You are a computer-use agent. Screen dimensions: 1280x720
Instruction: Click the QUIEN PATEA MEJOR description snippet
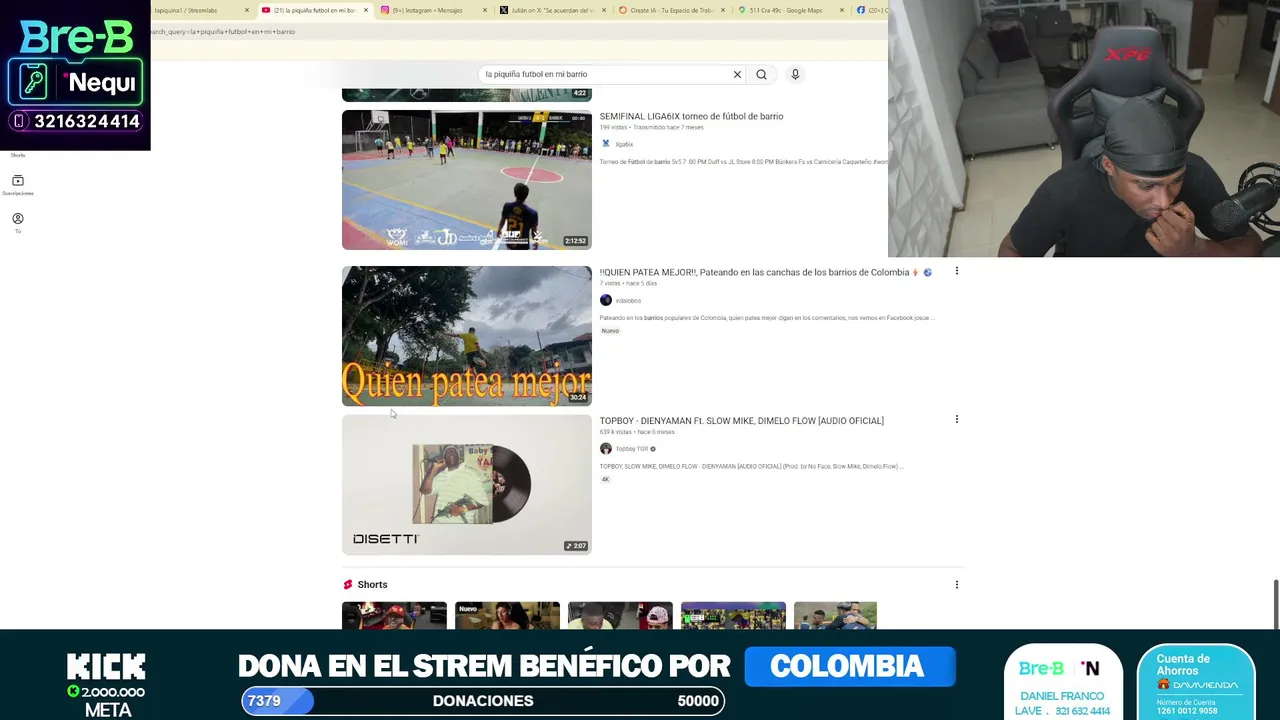click(767, 318)
